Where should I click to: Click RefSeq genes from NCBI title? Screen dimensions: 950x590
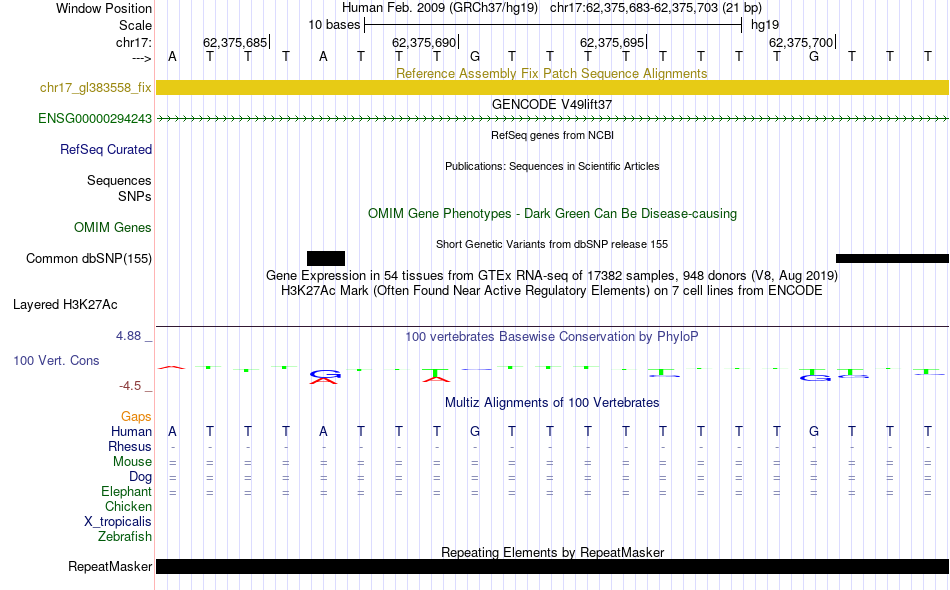tap(553, 135)
